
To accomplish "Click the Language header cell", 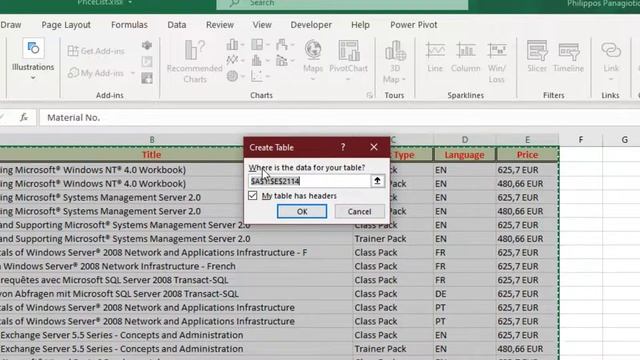I will point(464,155).
